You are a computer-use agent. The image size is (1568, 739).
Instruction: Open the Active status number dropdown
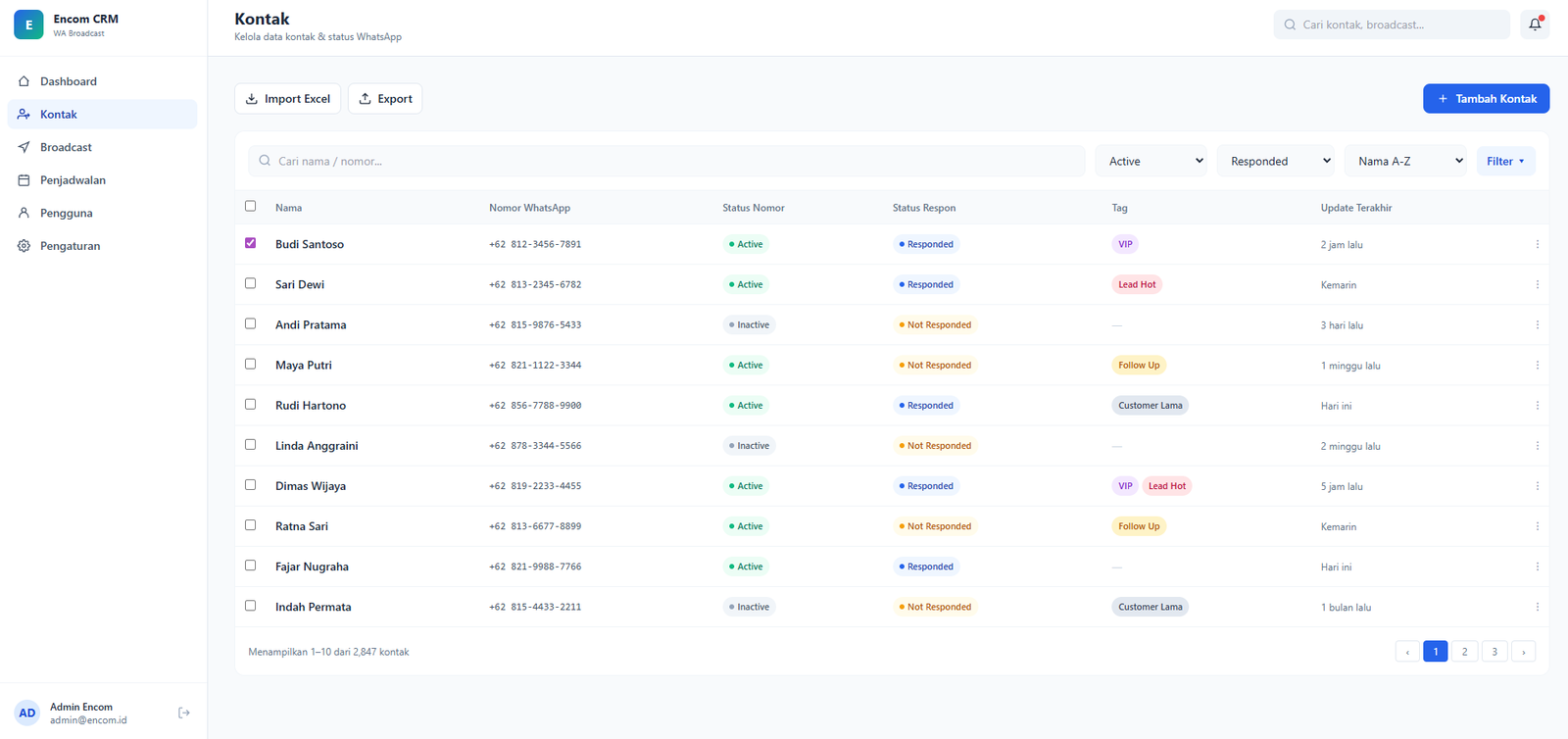click(1153, 161)
